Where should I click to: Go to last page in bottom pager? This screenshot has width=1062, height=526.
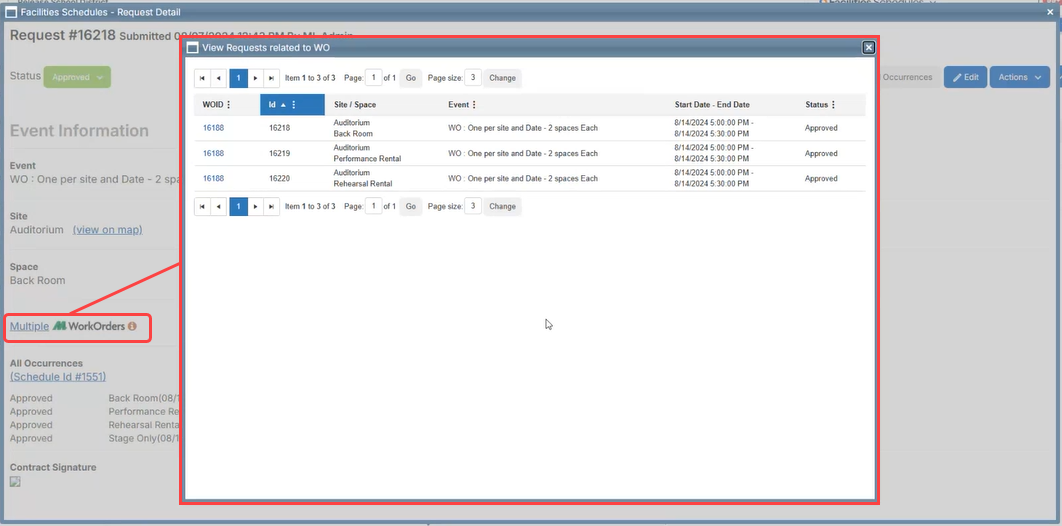pyautogui.click(x=271, y=206)
